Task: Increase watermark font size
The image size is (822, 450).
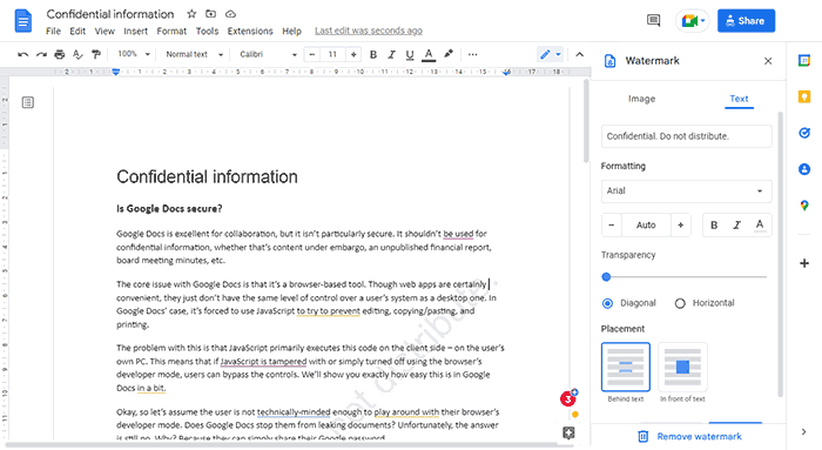Action: pyautogui.click(x=680, y=225)
